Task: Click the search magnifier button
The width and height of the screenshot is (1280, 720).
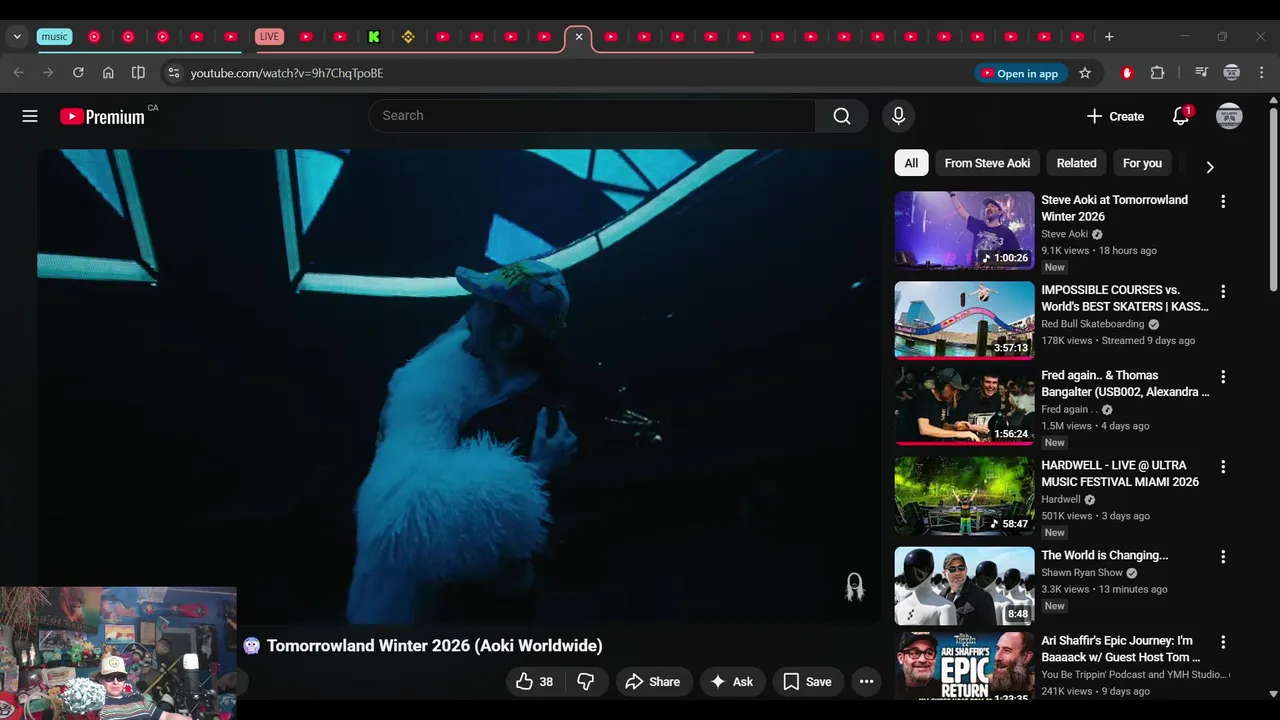Action: [x=842, y=116]
